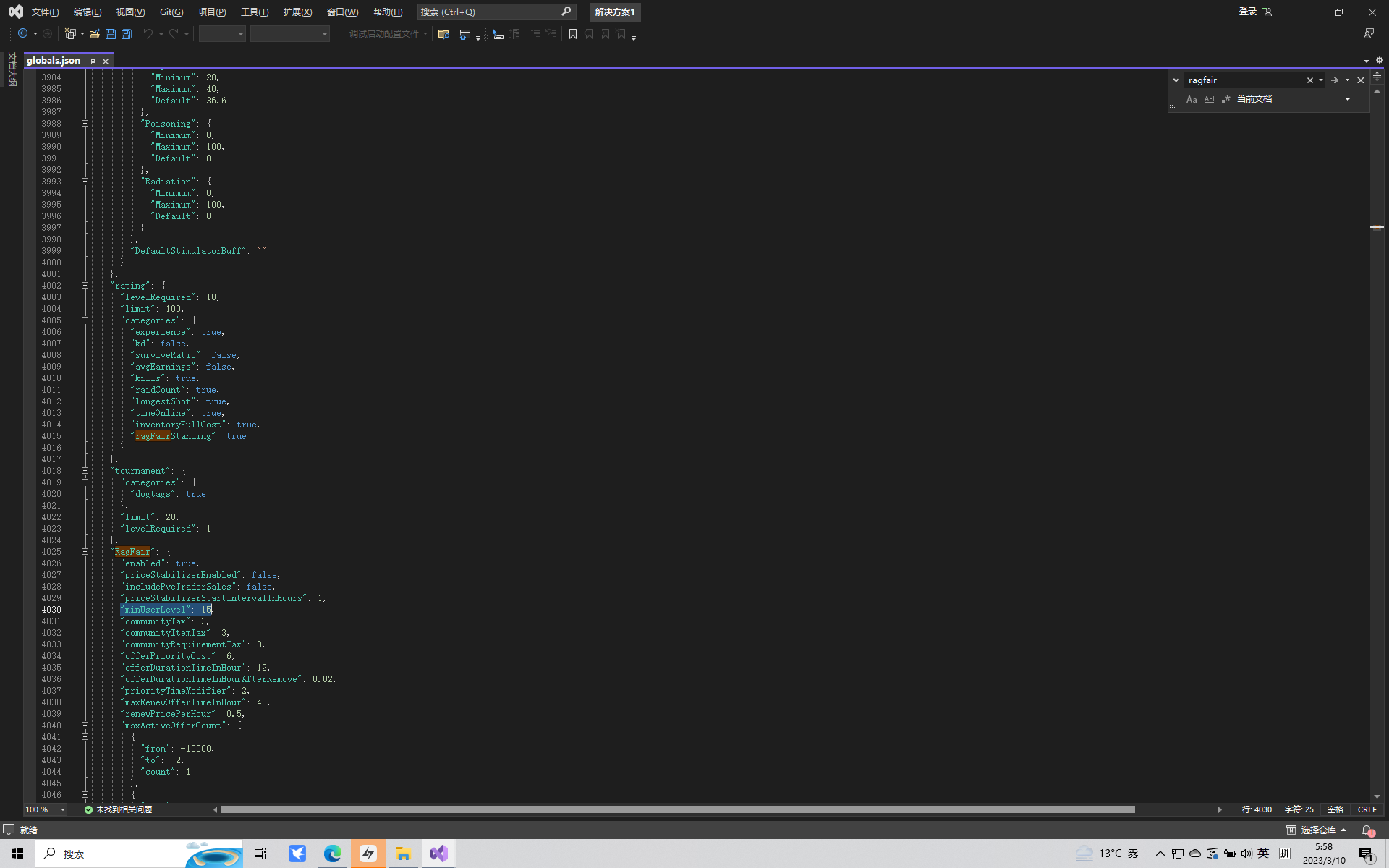Collapse the "tournament" JSON block
Image resolution: width=1389 pixels, height=868 pixels.
pos(85,471)
